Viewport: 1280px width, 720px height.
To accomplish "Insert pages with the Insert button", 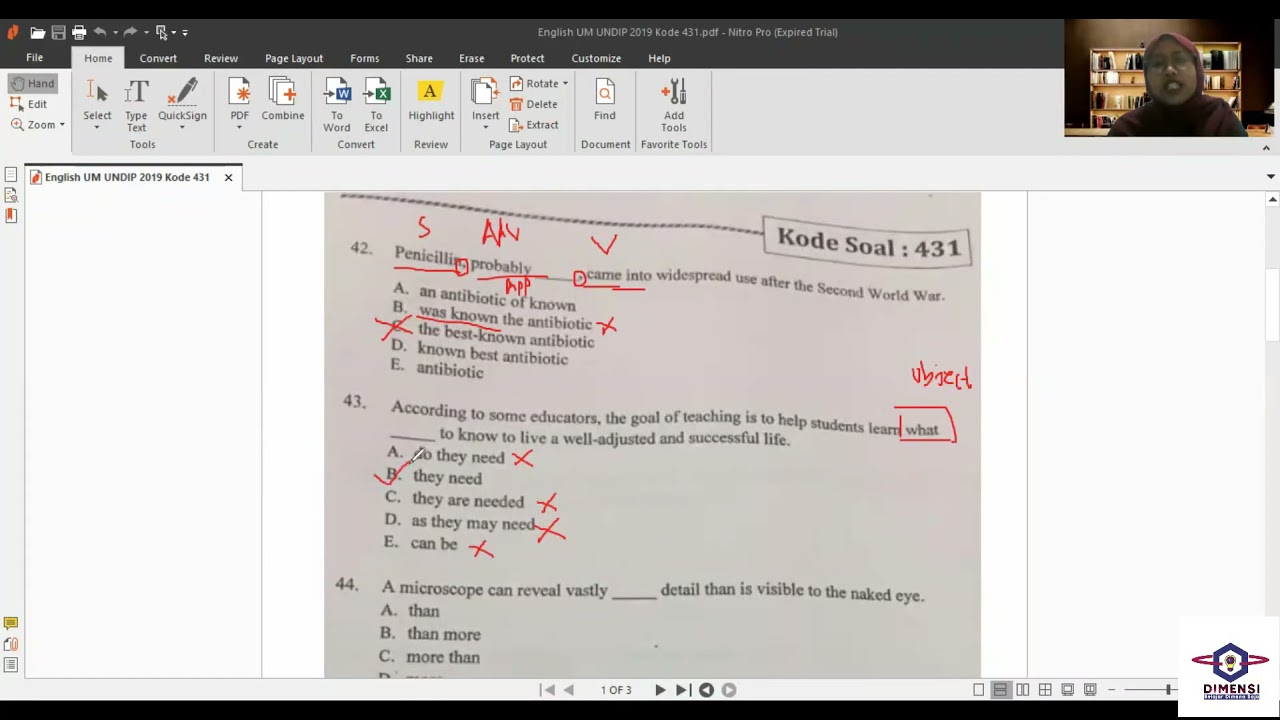I will [x=485, y=104].
